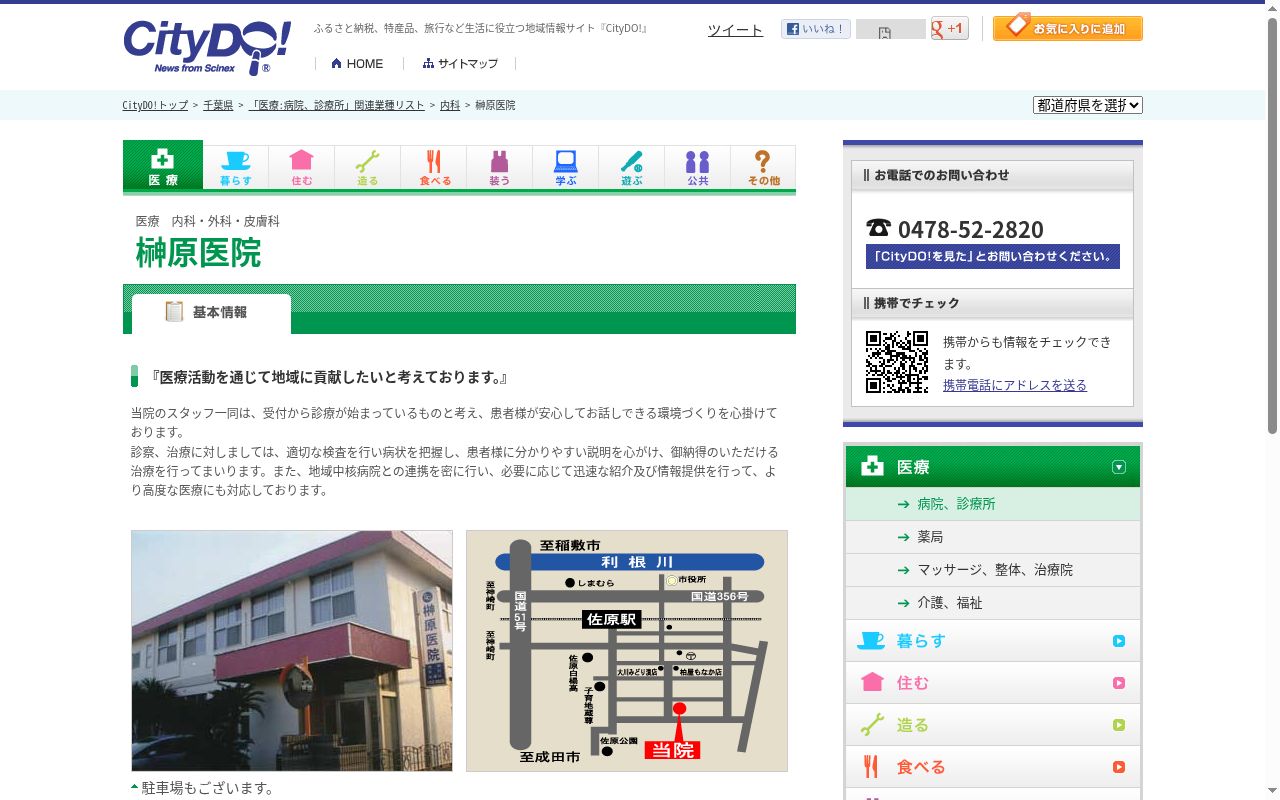
Task: Go to the HOME link
Action: 357,64
